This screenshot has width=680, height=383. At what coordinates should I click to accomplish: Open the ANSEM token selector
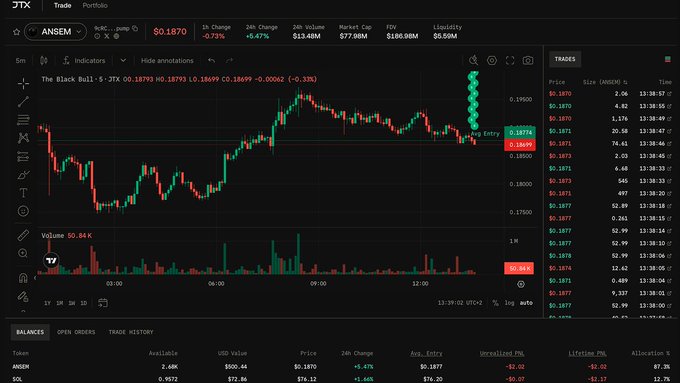[x=56, y=32]
